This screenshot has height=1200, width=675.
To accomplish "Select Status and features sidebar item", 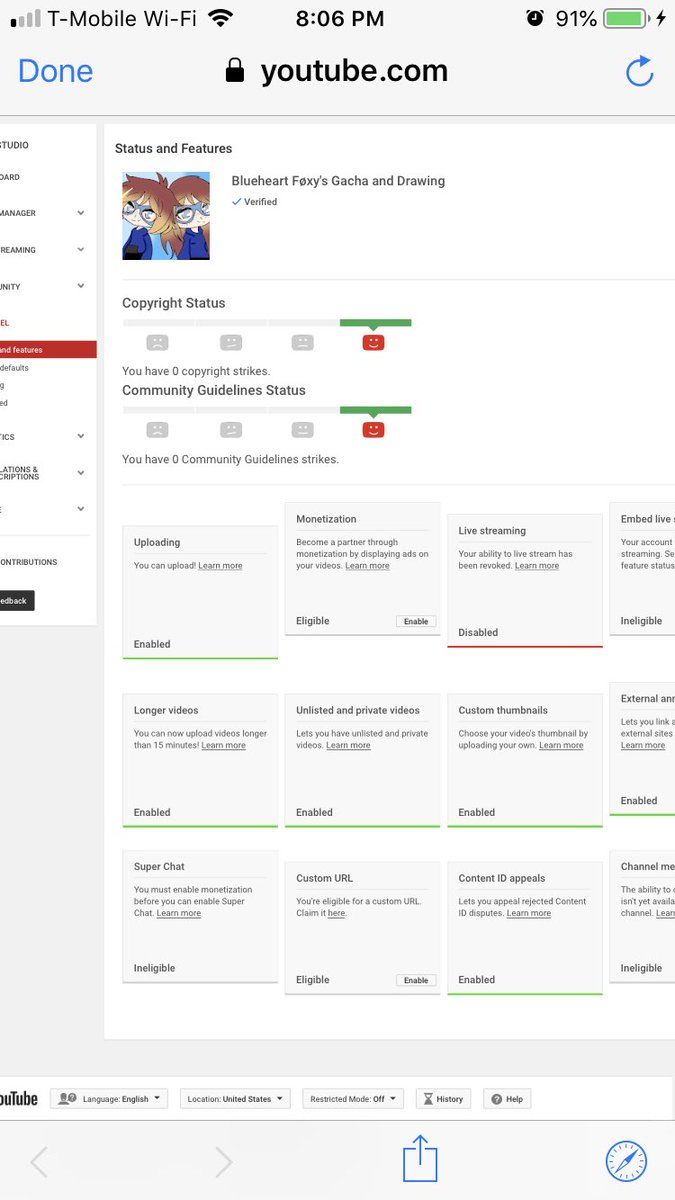I will tap(48, 350).
